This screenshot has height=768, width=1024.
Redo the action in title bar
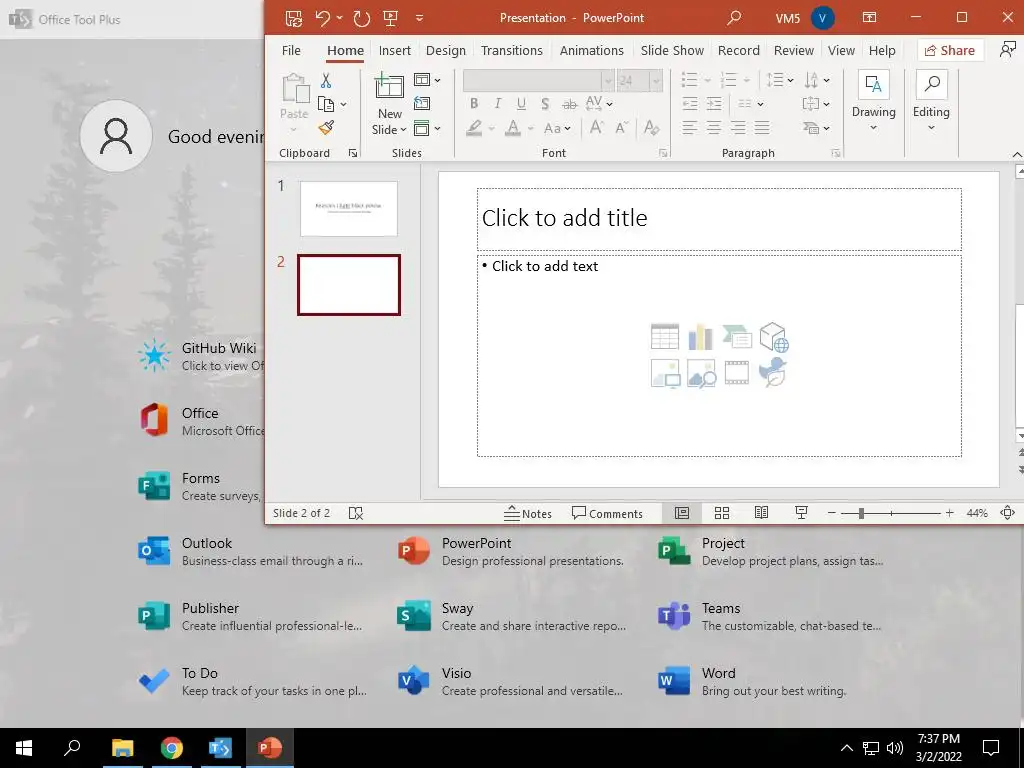coord(361,18)
